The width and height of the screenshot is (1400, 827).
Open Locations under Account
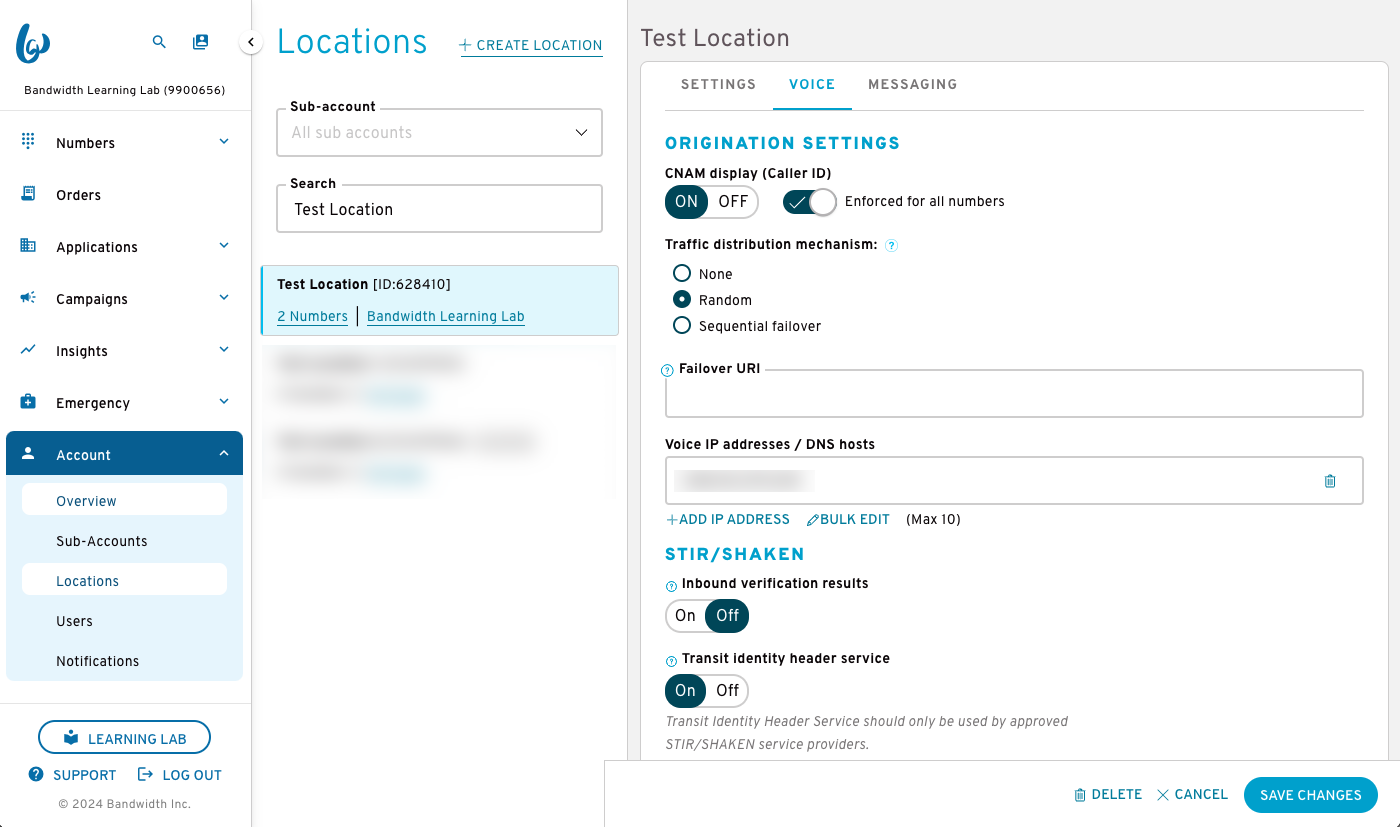click(x=124, y=581)
